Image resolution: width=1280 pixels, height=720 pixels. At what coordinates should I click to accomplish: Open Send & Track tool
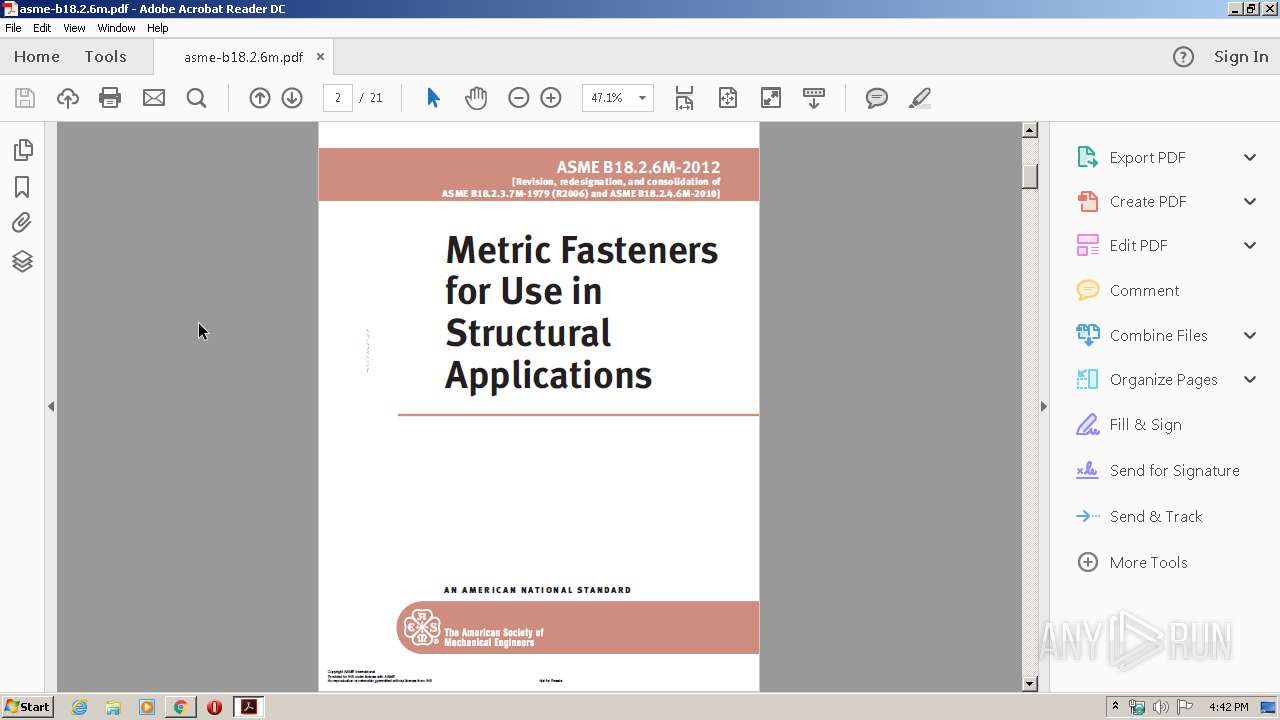click(x=1139, y=516)
